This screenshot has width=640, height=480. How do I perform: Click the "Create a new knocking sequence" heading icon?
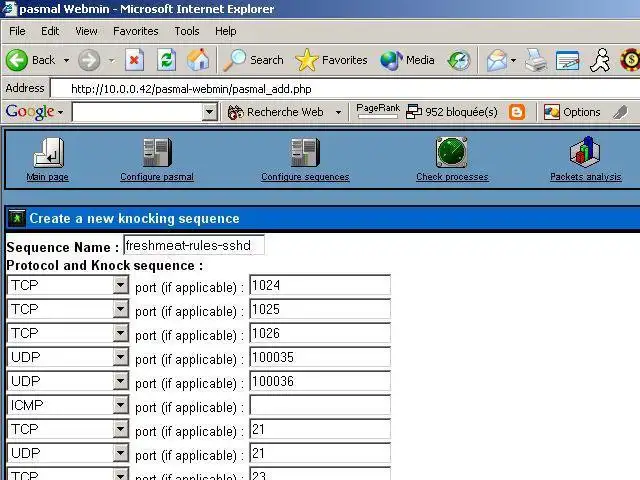tap(17, 218)
